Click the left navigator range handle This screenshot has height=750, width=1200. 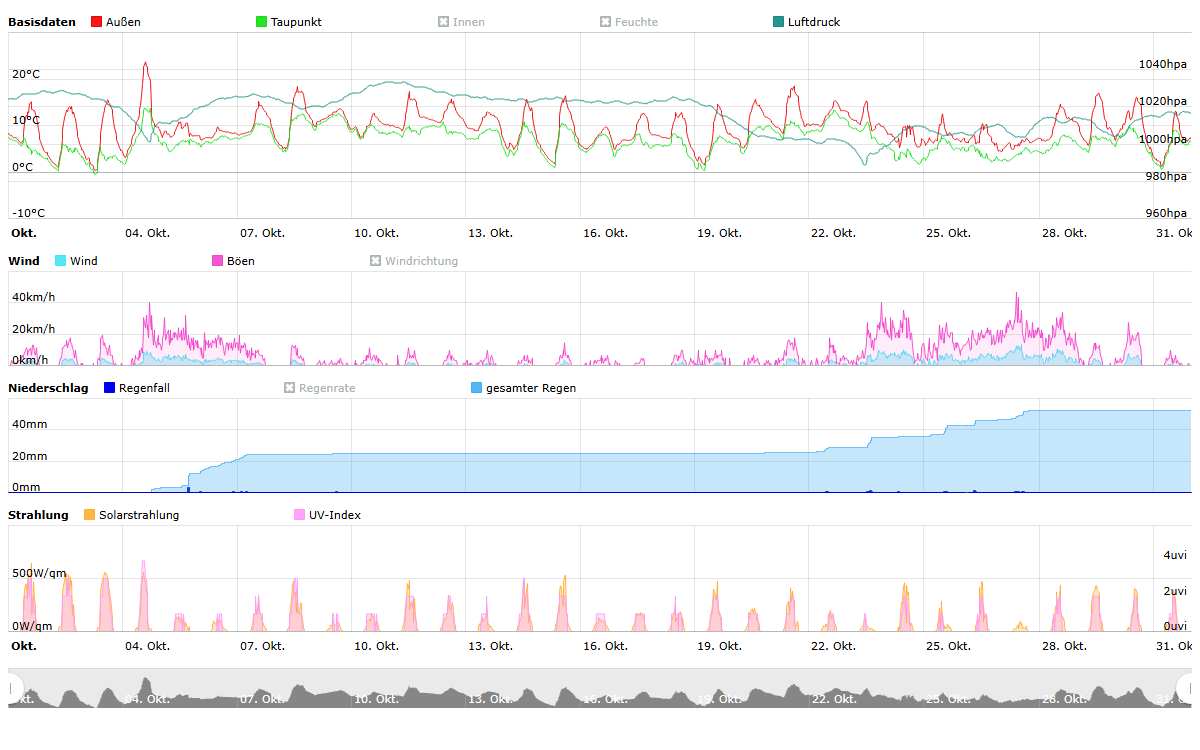[13, 688]
